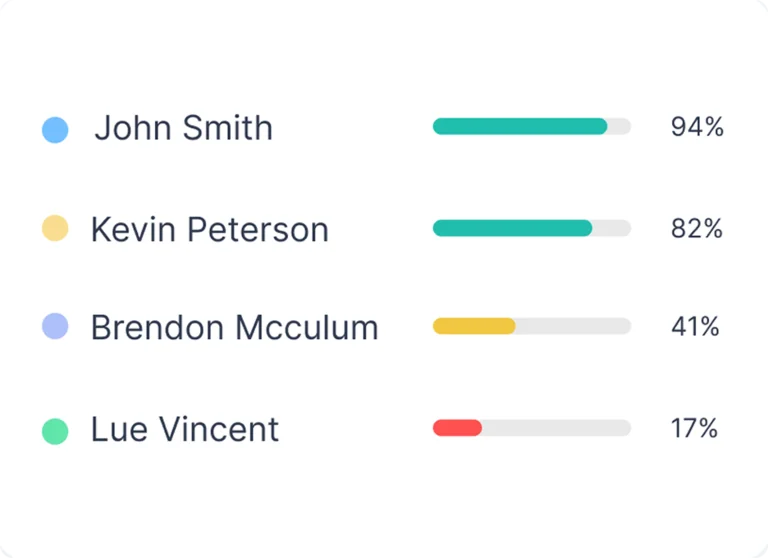Click the red fill of Lue Vincent's bar
768x558 pixels.
pos(457,428)
